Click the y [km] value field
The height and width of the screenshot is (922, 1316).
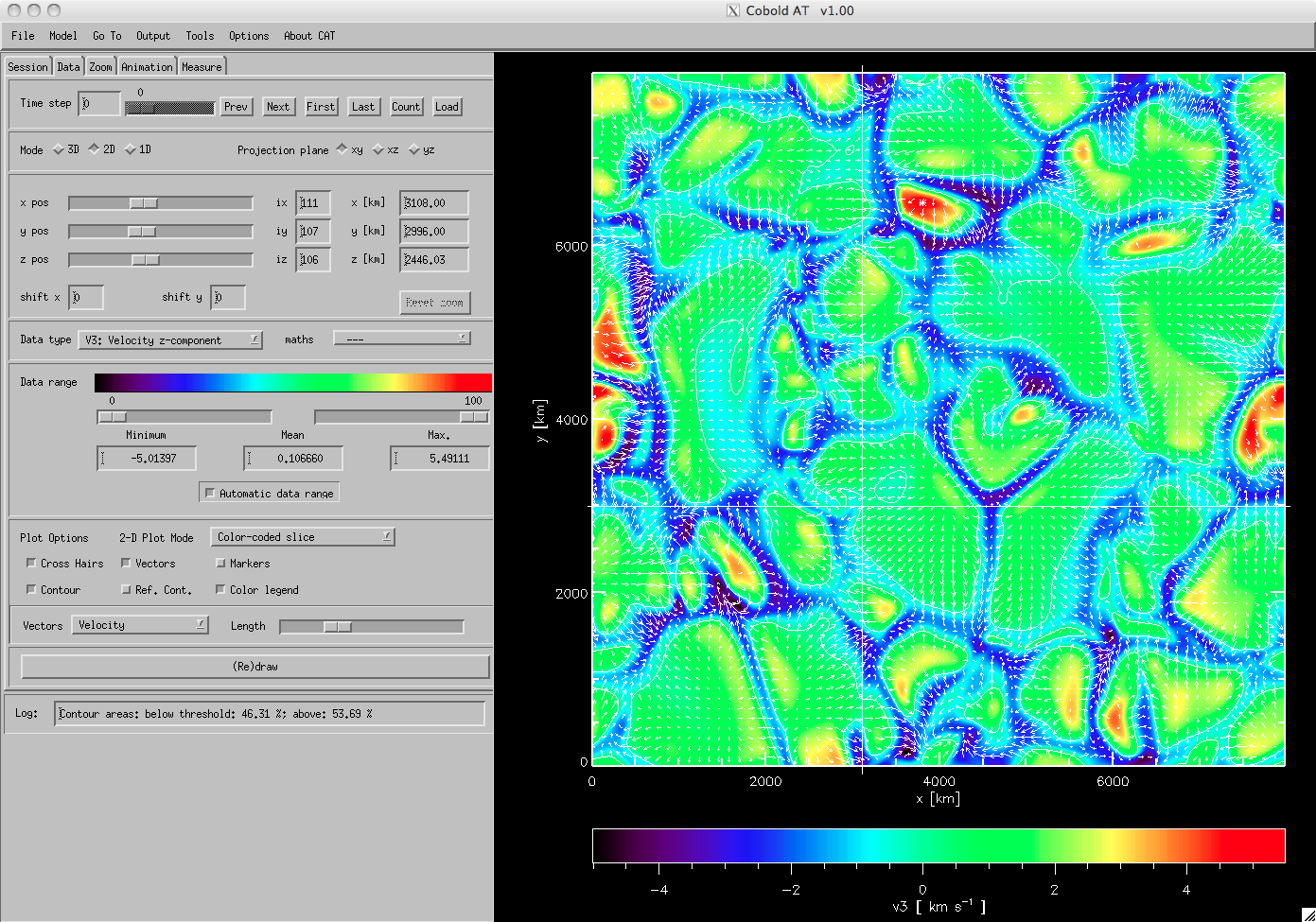(x=434, y=231)
